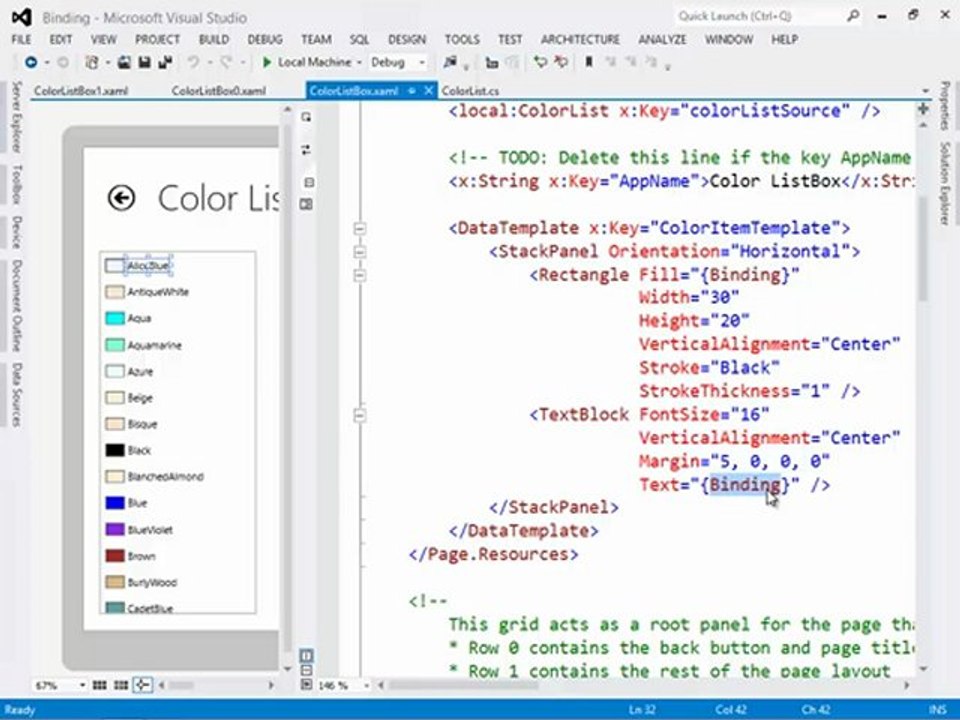
Task: Click the New Project toolbar icon
Action: (92, 62)
